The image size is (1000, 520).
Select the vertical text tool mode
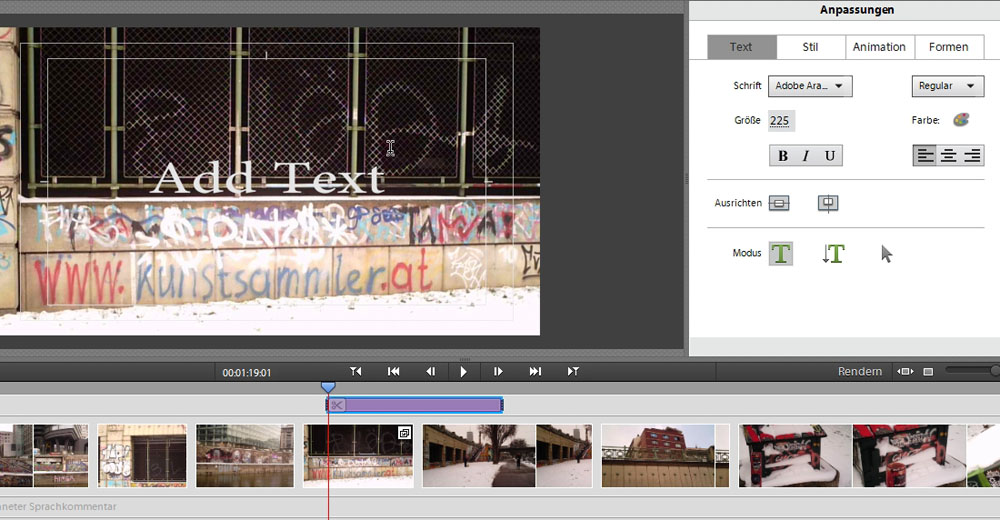click(833, 253)
